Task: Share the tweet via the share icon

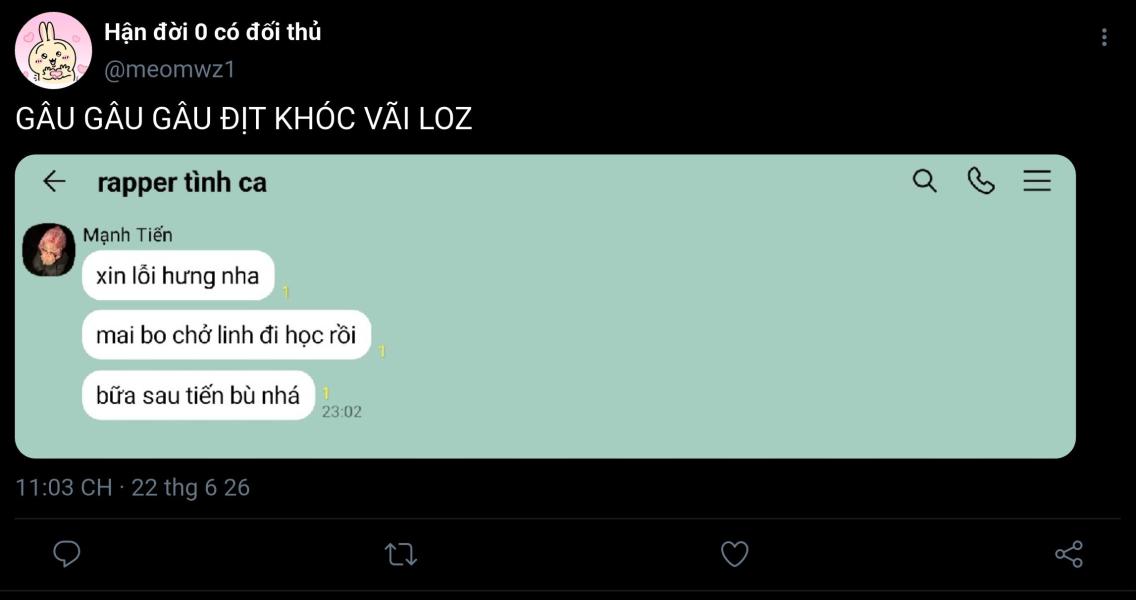Action: pos(1069,554)
